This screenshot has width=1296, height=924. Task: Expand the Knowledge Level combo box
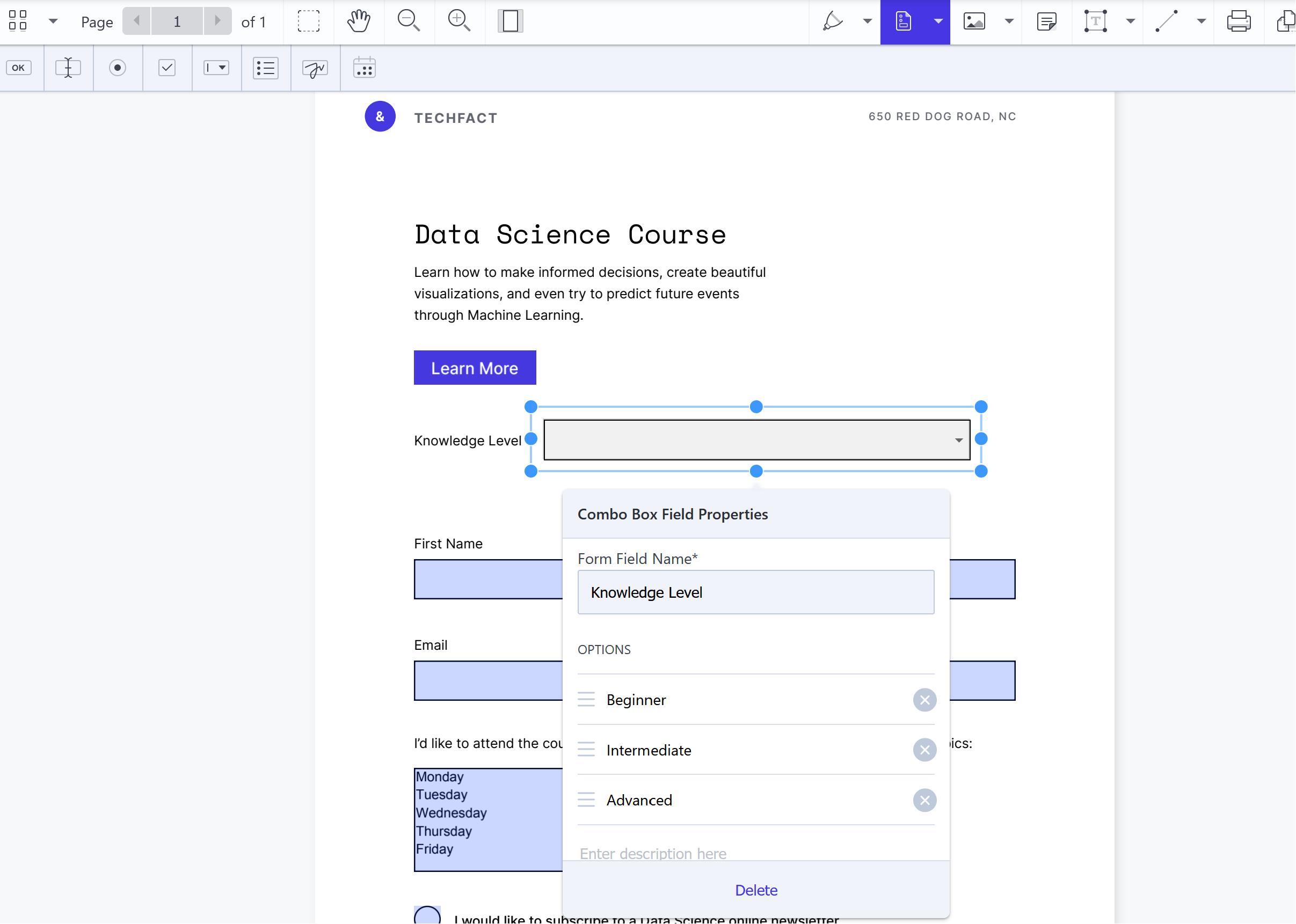[958, 440]
